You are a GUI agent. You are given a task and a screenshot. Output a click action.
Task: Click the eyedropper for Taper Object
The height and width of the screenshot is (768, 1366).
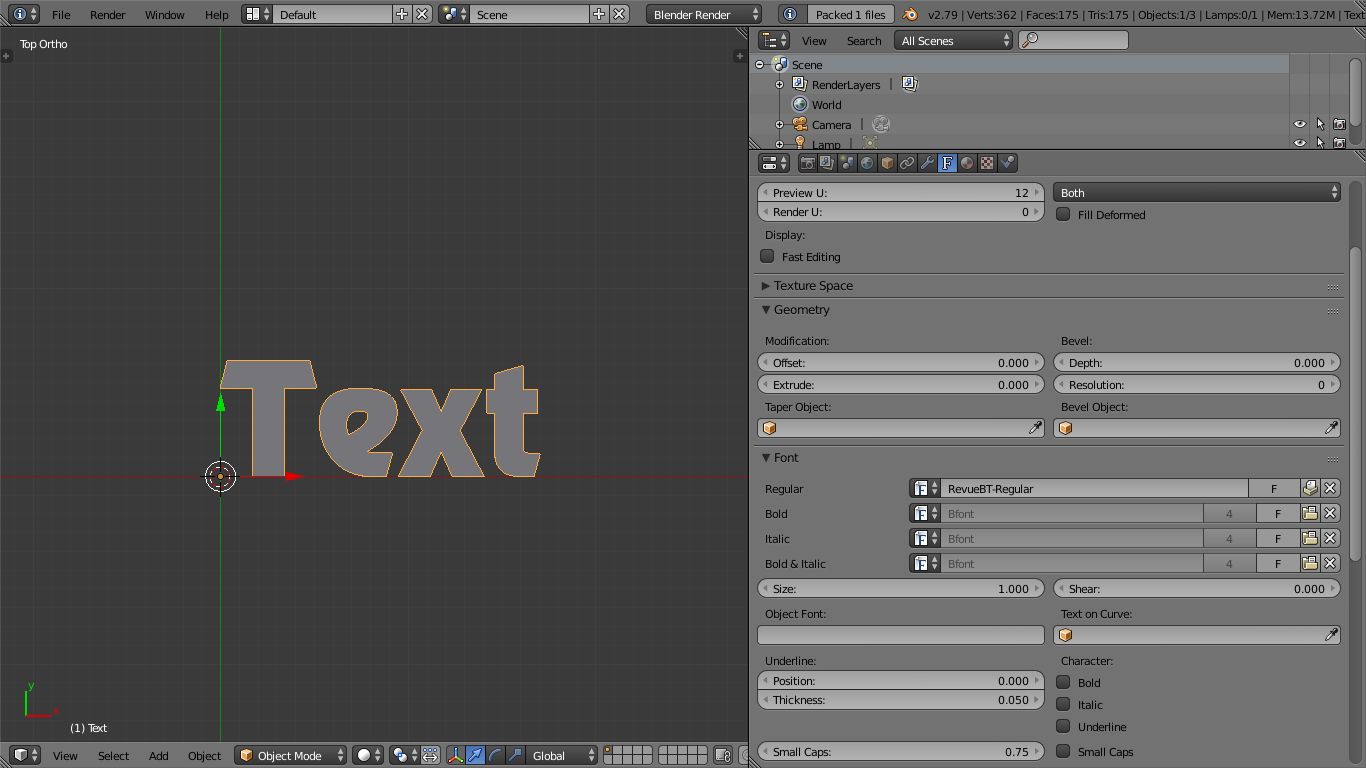click(x=1036, y=428)
